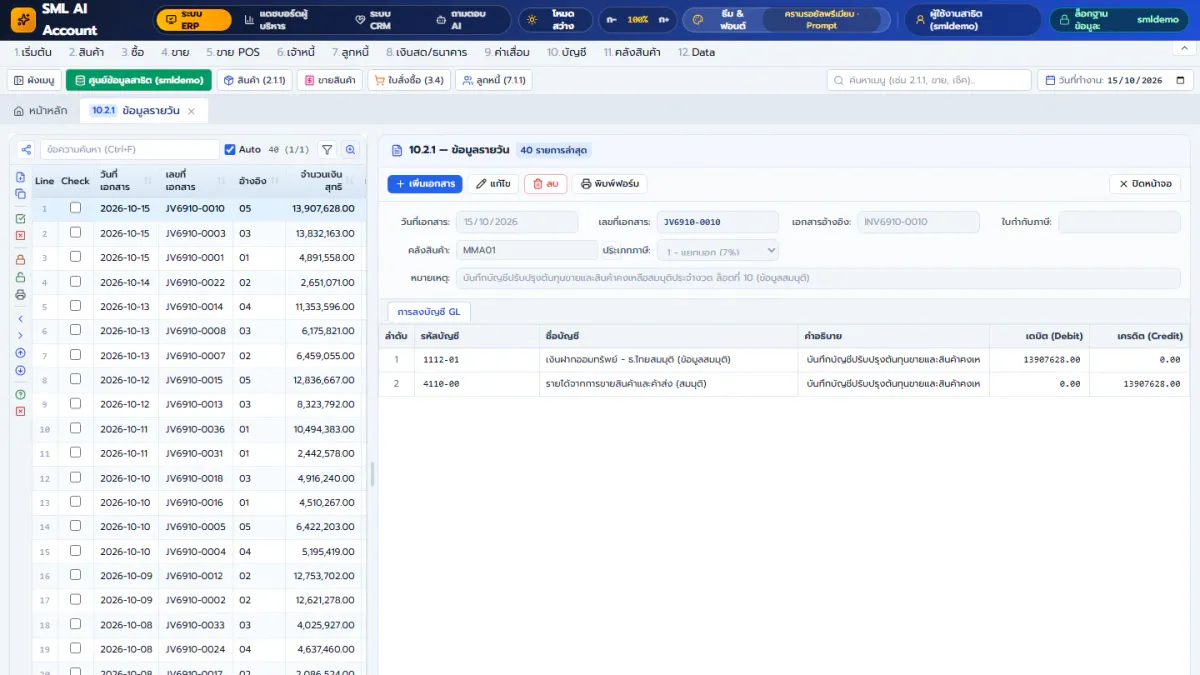Open the theme and font palette icon
Image resolution: width=1200 pixels, height=675 pixels.
700,20
